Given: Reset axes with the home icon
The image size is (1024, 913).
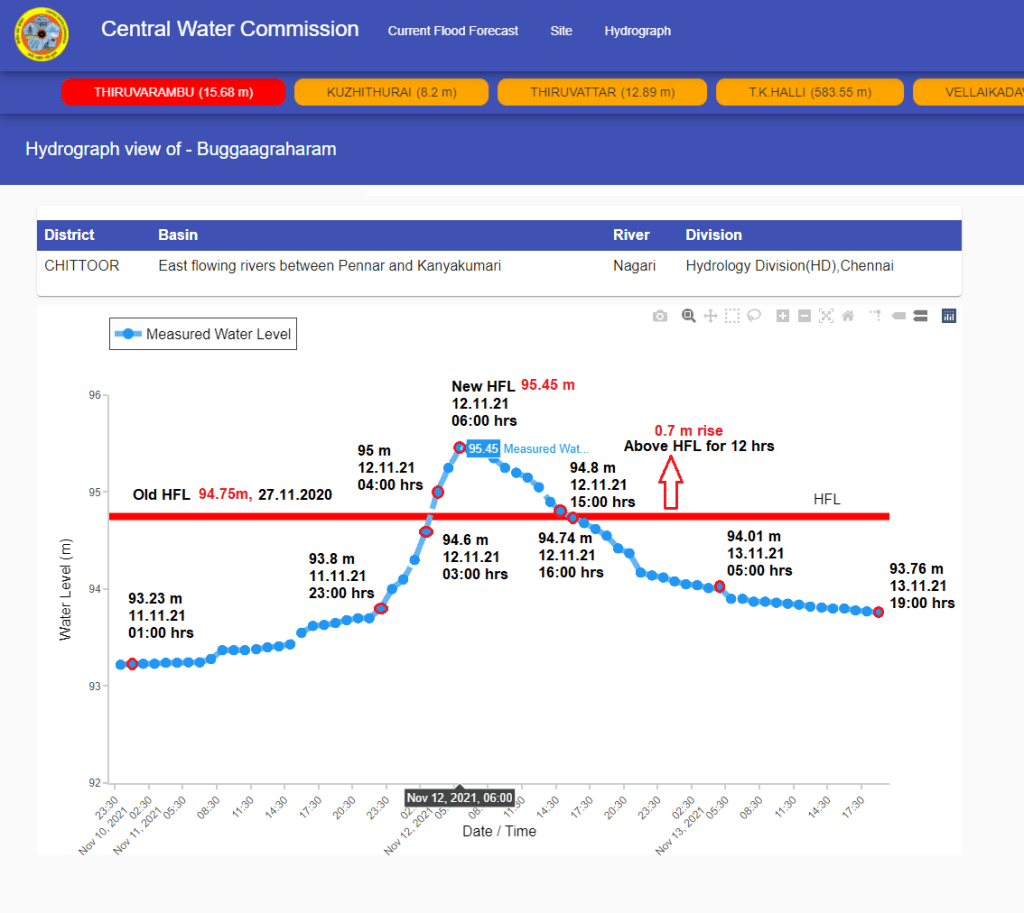Looking at the screenshot, I should click(848, 316).
